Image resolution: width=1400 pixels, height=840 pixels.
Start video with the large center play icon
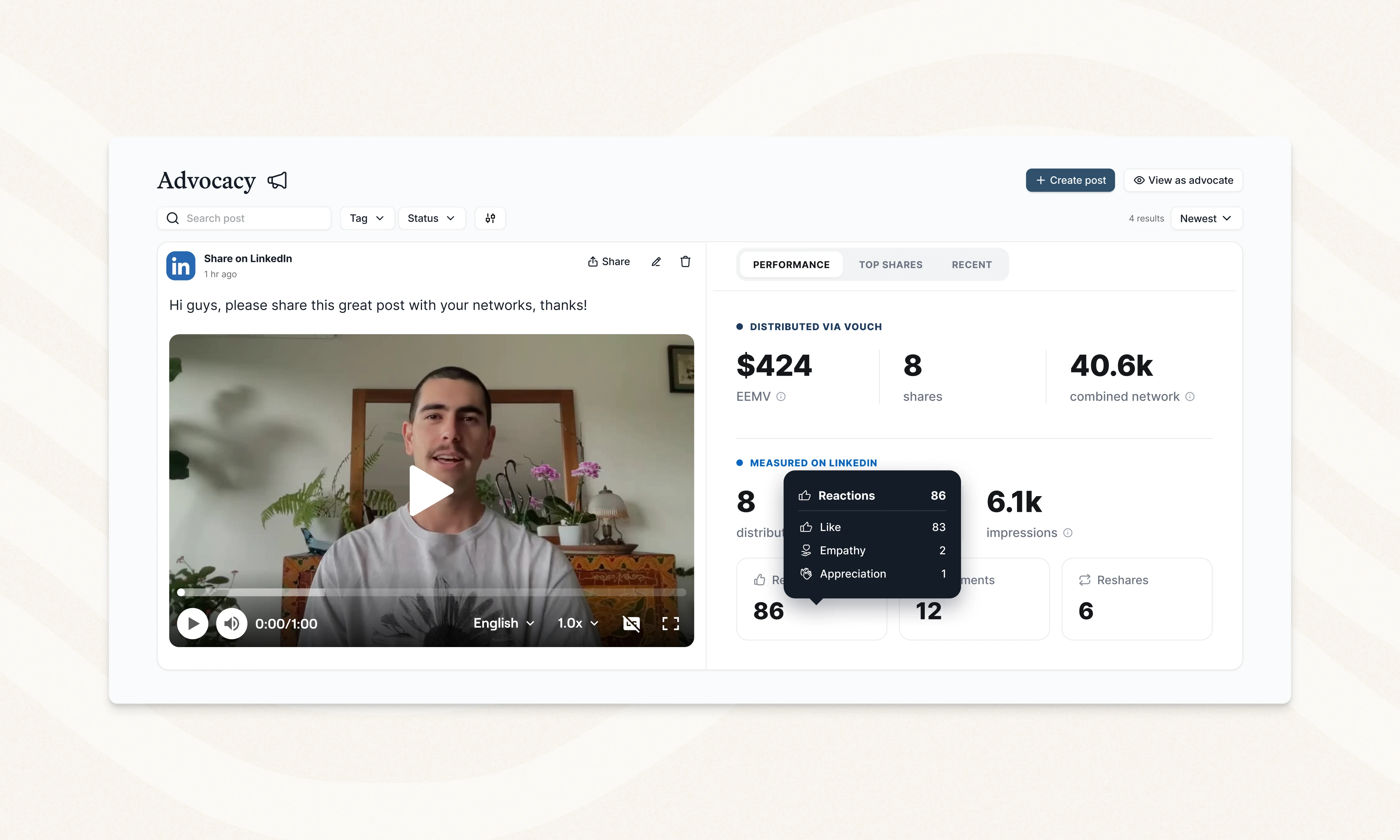click(431, 491)
